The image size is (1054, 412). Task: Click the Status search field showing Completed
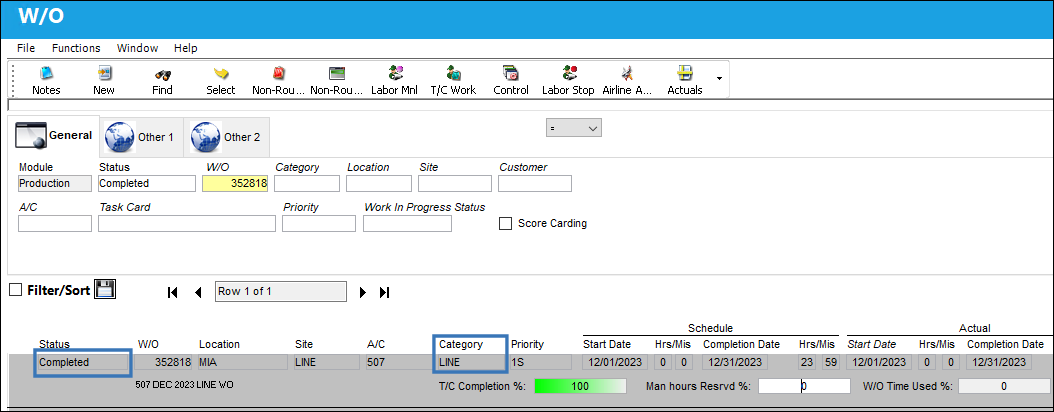click(147, 183)
